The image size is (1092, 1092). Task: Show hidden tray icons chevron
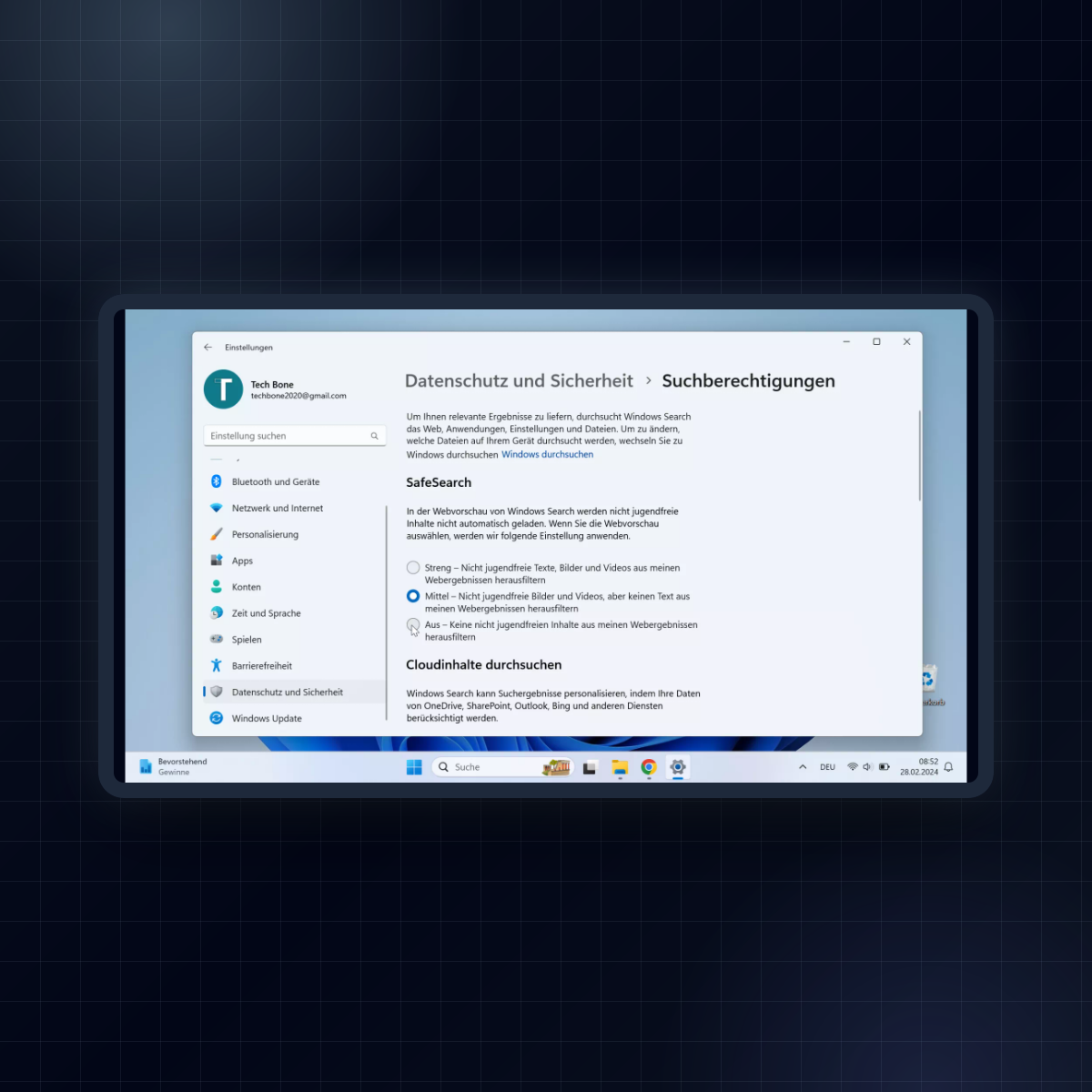(803, 767)
